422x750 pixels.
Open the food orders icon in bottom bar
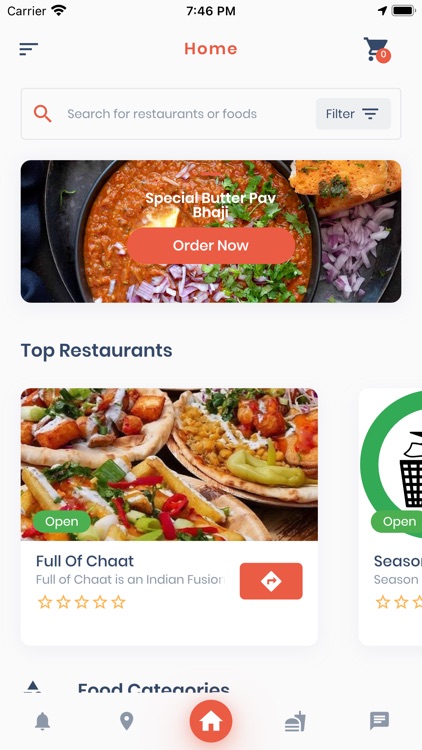point(295,721)
